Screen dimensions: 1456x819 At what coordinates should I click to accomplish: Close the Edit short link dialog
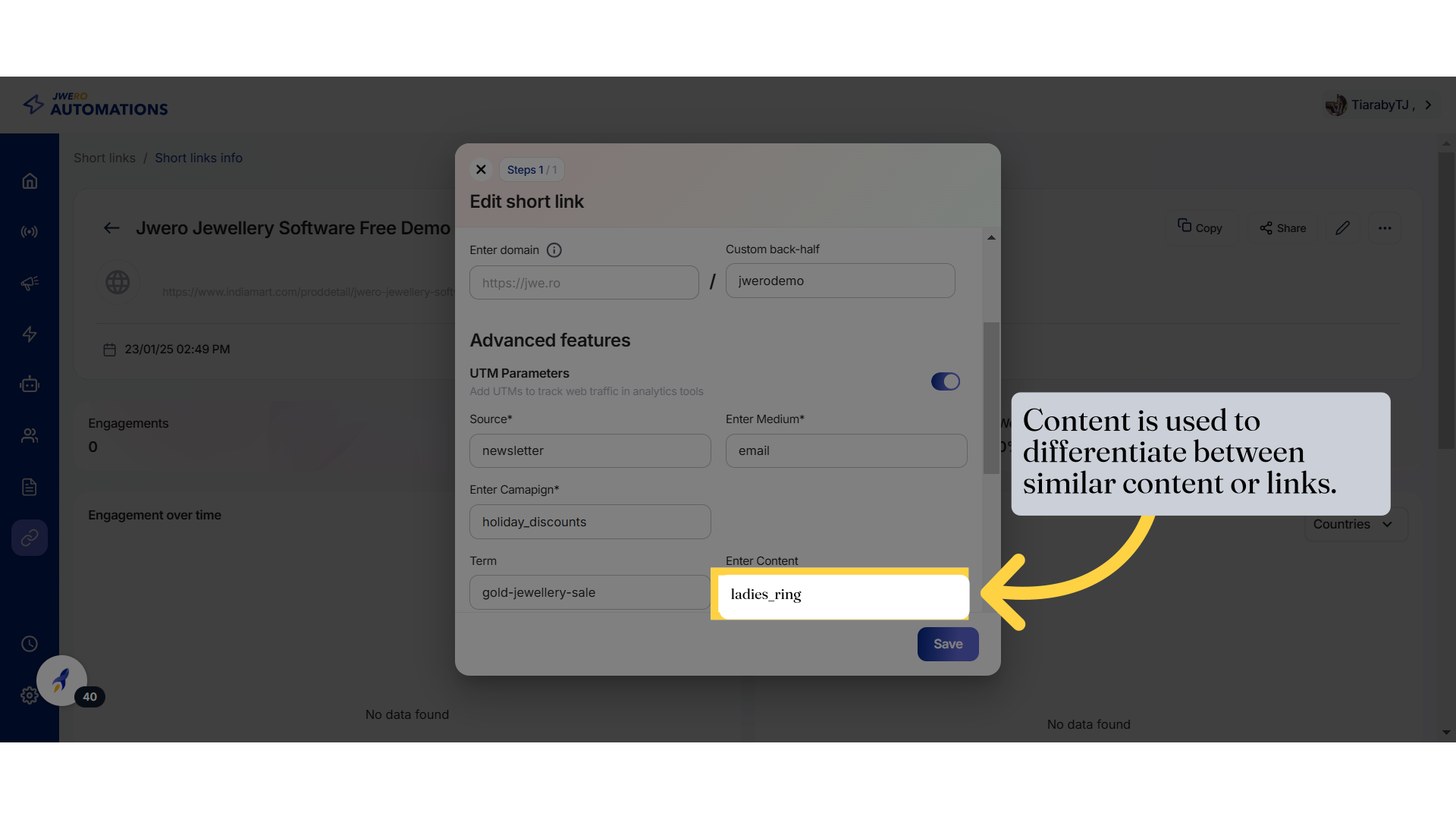[x=481, y=169]
